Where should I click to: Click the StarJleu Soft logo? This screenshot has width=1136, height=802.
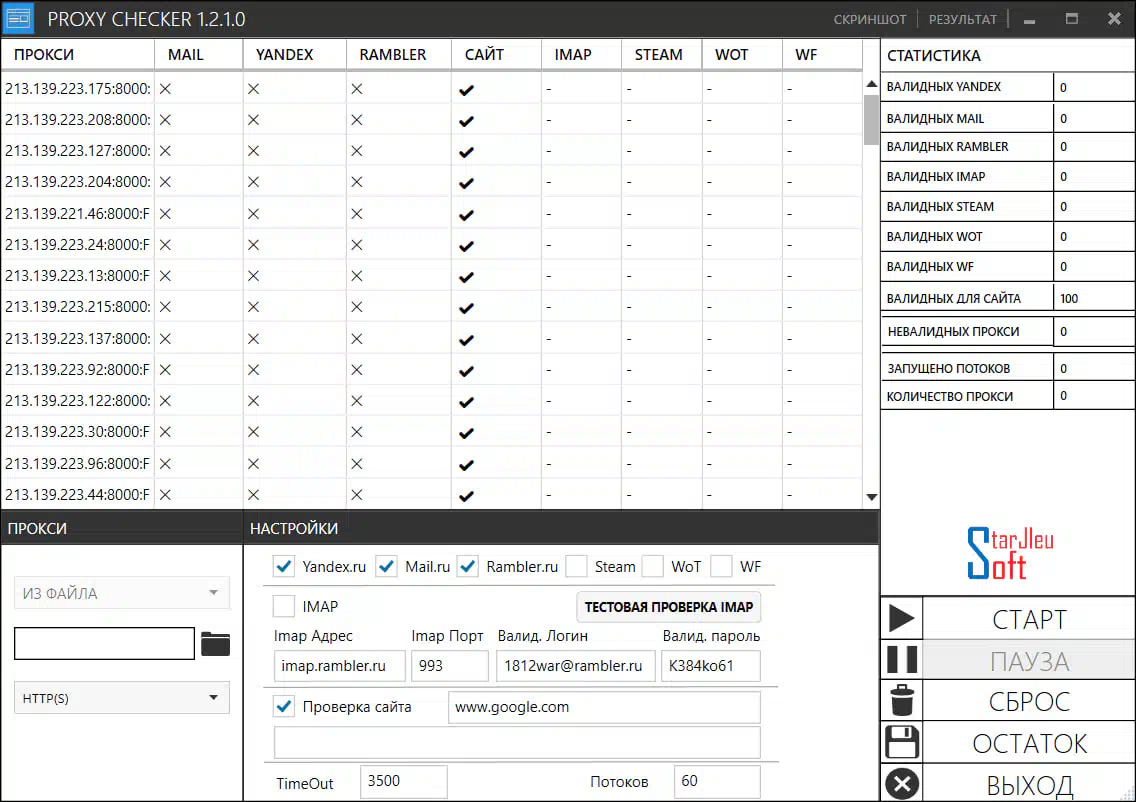(x=1010, y=553)
